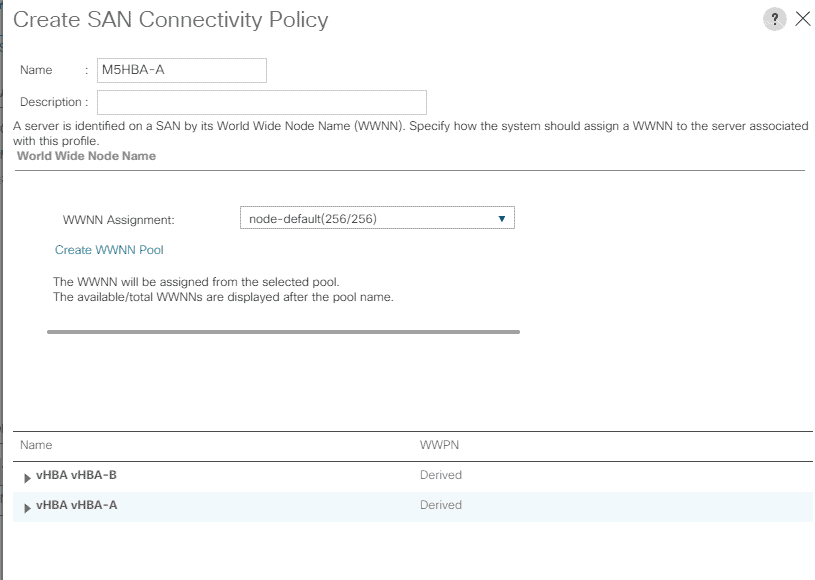The image size is (815, 580).
Task: Open the Create WWNN Pool link
Action: [109, 250]
